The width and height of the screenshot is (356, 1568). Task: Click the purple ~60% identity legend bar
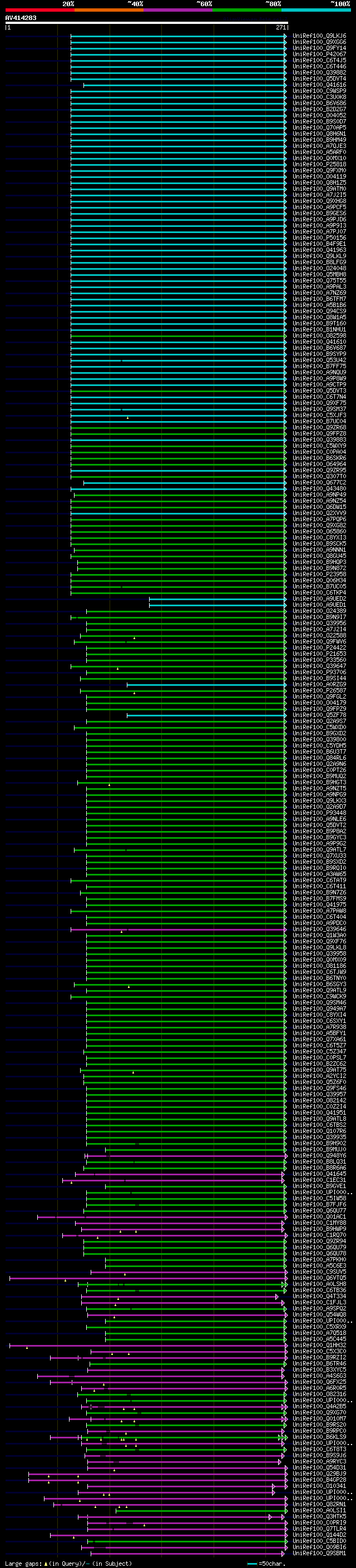click(x=177, y=11)
